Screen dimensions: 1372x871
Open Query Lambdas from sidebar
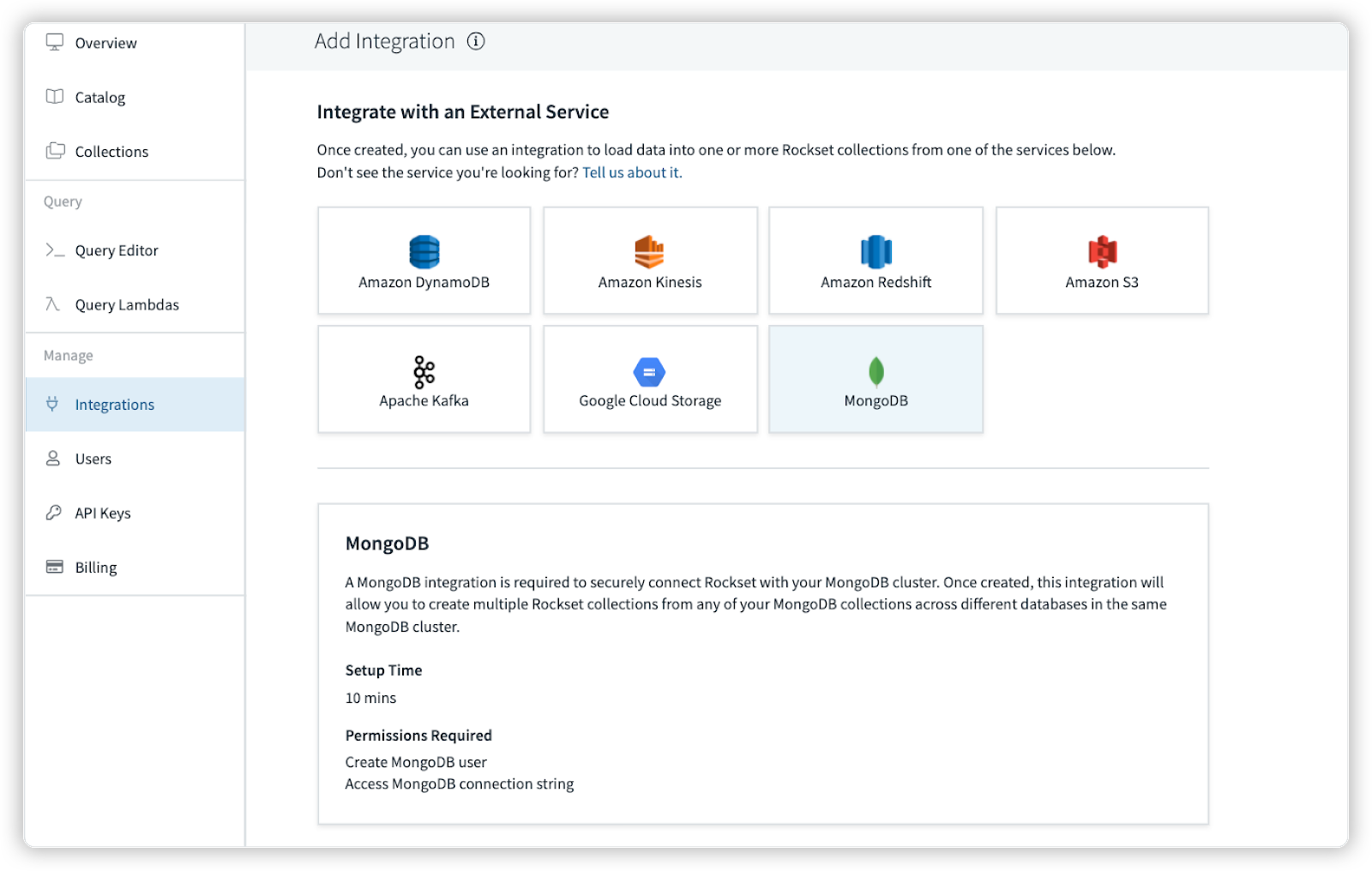[x=127, y=304]
